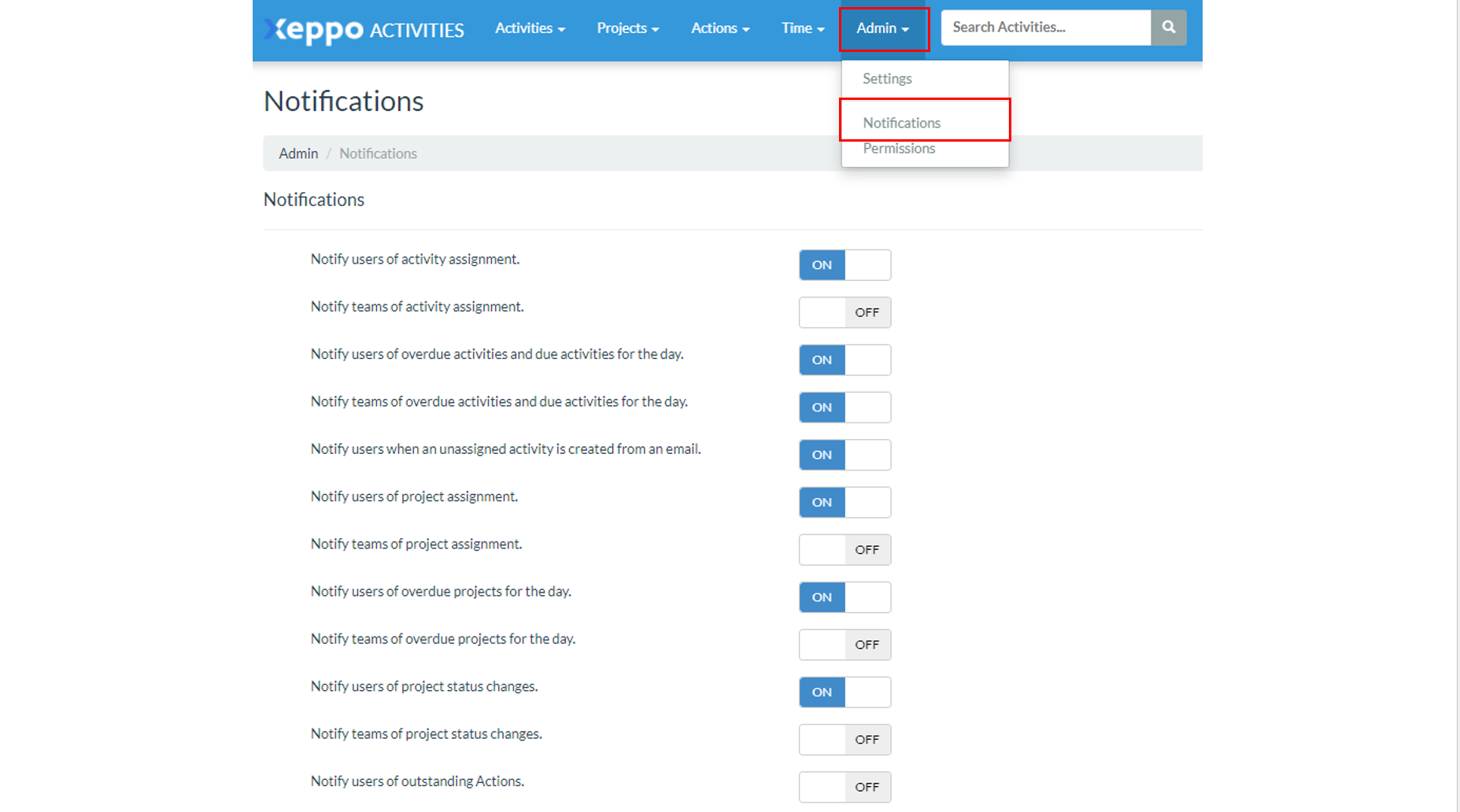The width and height of the screenshot is (1460, 812).
Task: Expand the Time dropdown menu
Action: tap(802, 28)
